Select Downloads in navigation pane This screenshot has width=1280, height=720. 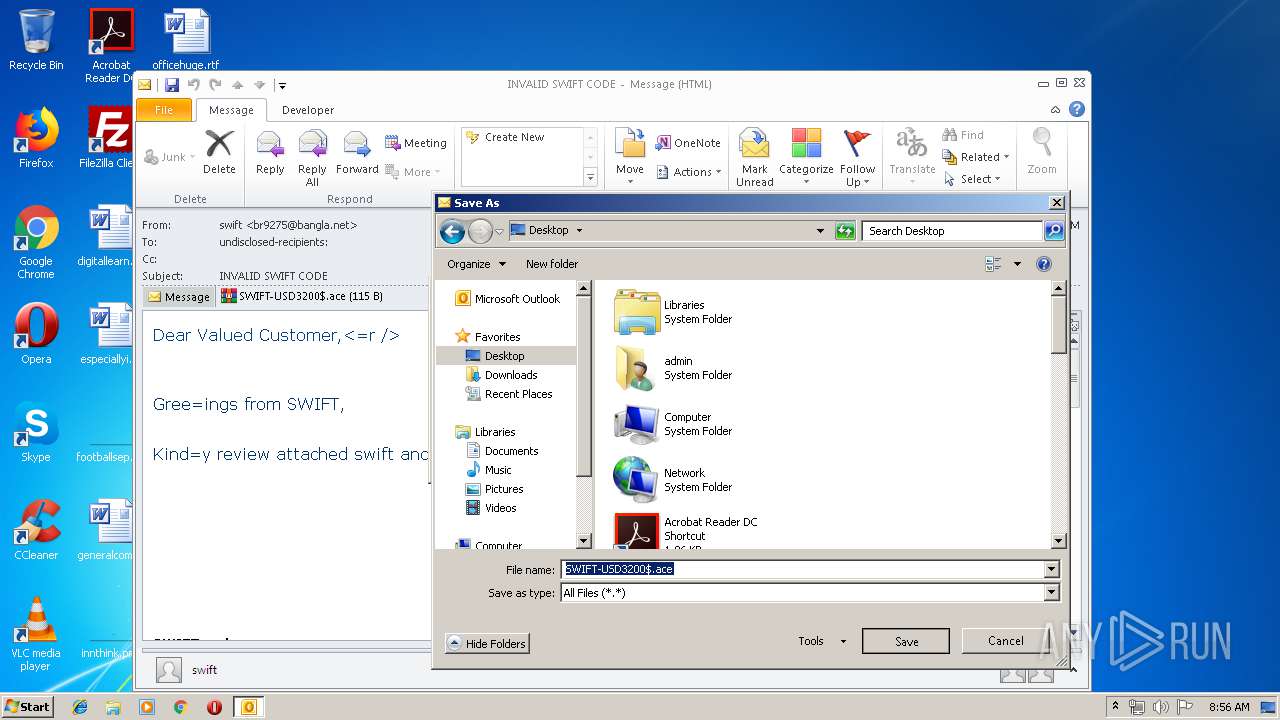(501, 375)
